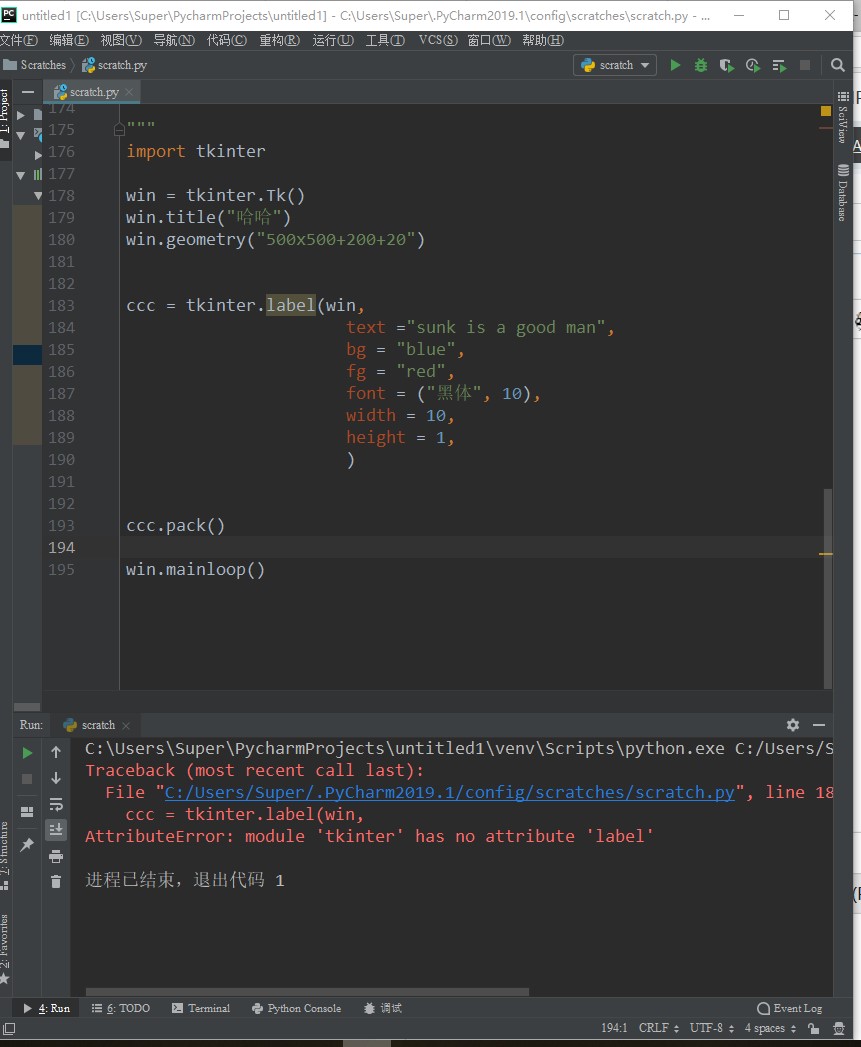This screenshot has height=1047, width=861.
Task: Open Run panel settings gear
Action: point(793,724)
